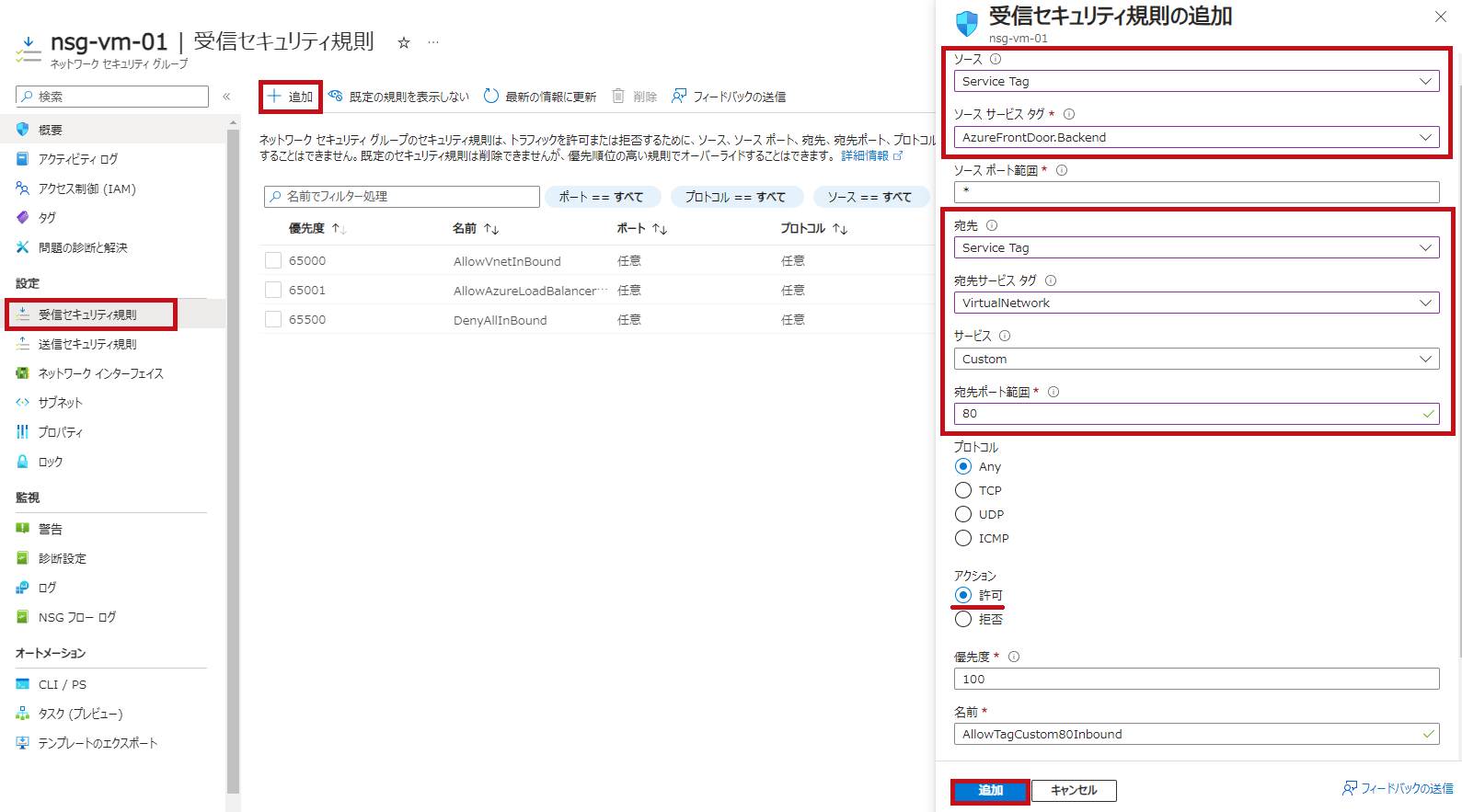Viewport: 1462px width, 812px height.
Task: Click the blue 追加 button in panel
Action: click(x=990, y=791)
